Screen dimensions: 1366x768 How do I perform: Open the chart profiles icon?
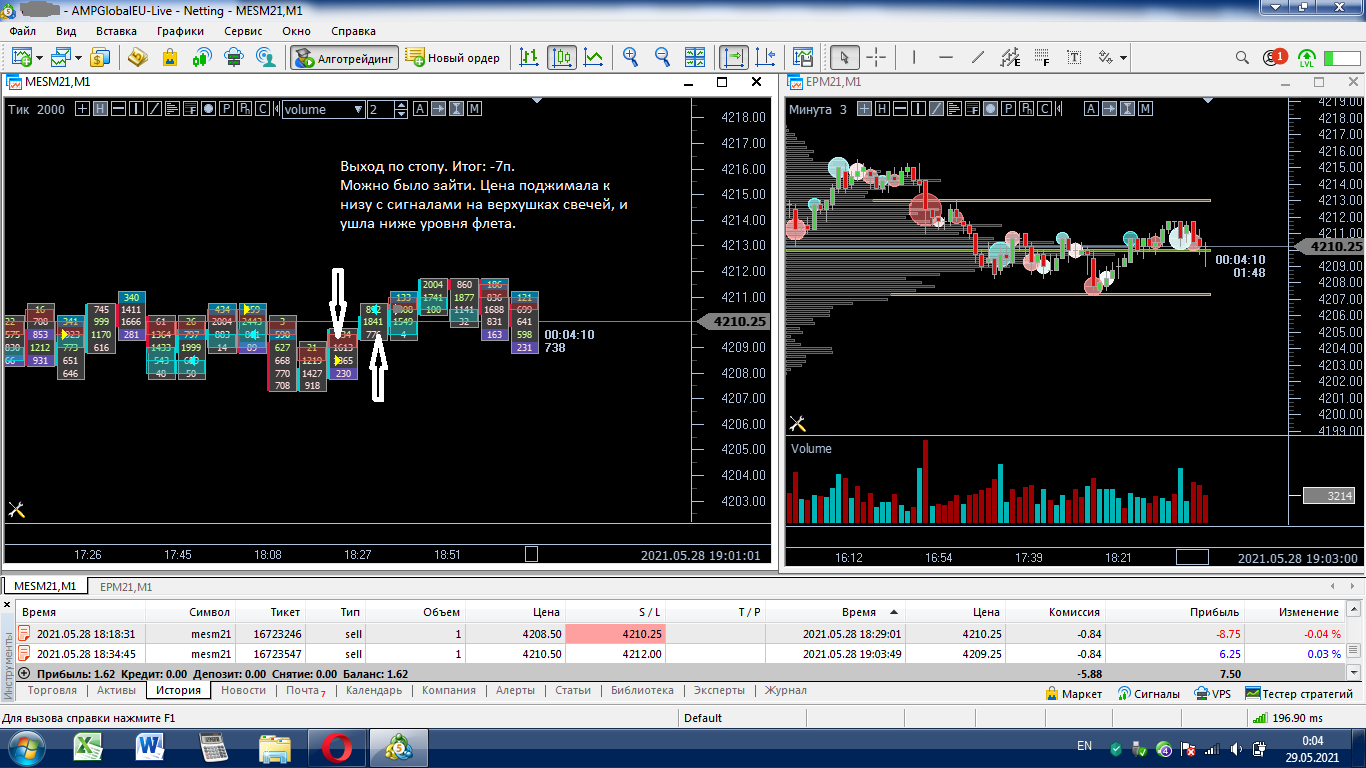pyautogui.click(x=62, y=57)
